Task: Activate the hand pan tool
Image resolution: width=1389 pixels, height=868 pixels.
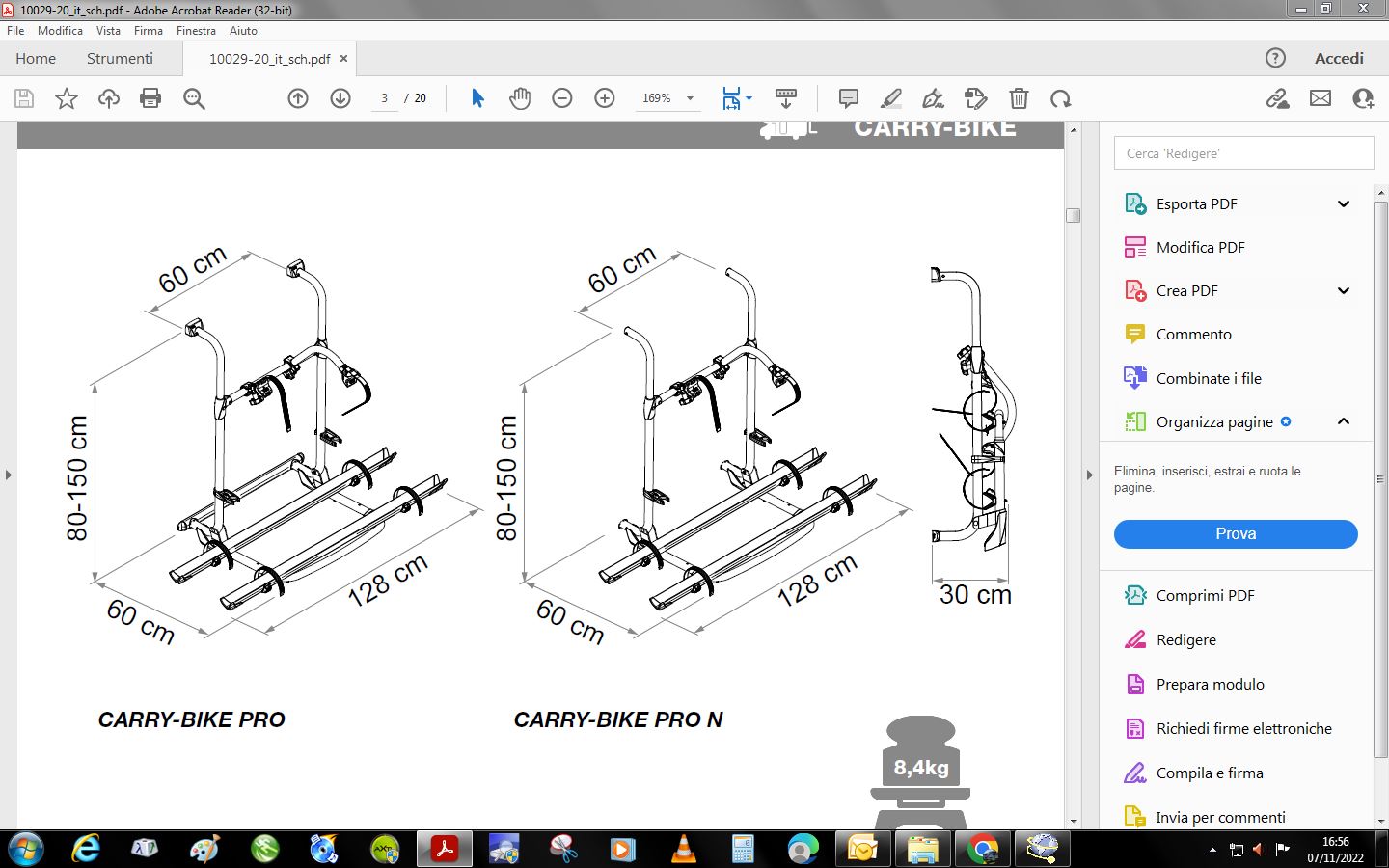Action: 520,98
